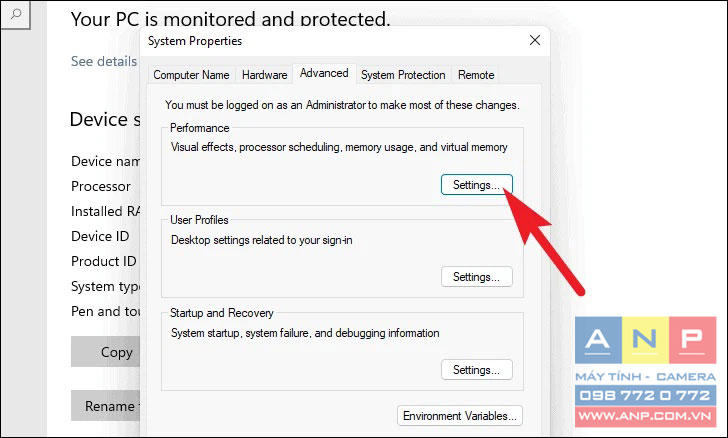Go to the System Protection tab
Image resolution: width=728 pixels, height=438 pixels.
tap(403, 75)
